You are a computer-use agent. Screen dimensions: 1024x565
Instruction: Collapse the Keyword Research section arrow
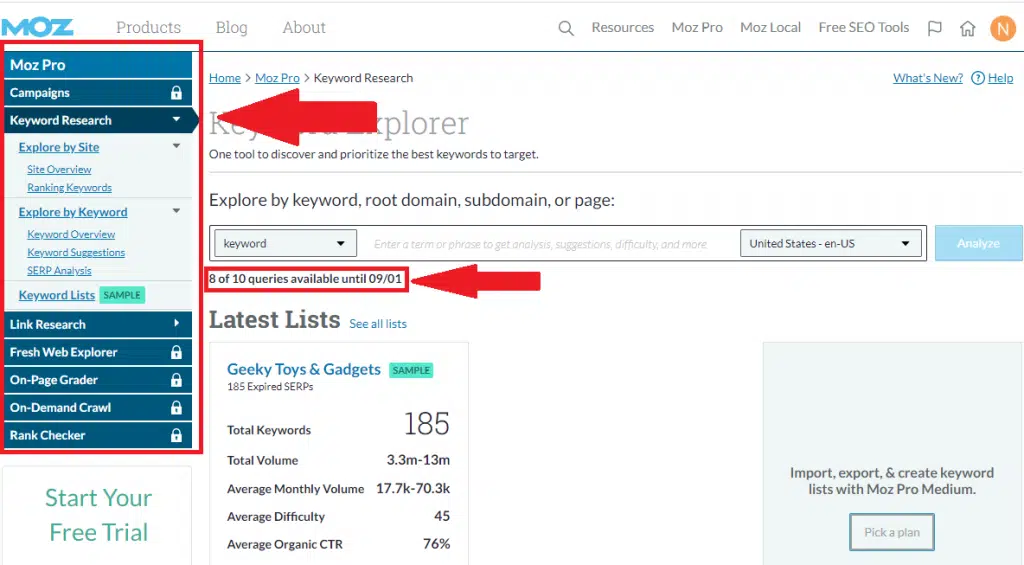click(176, 120)
